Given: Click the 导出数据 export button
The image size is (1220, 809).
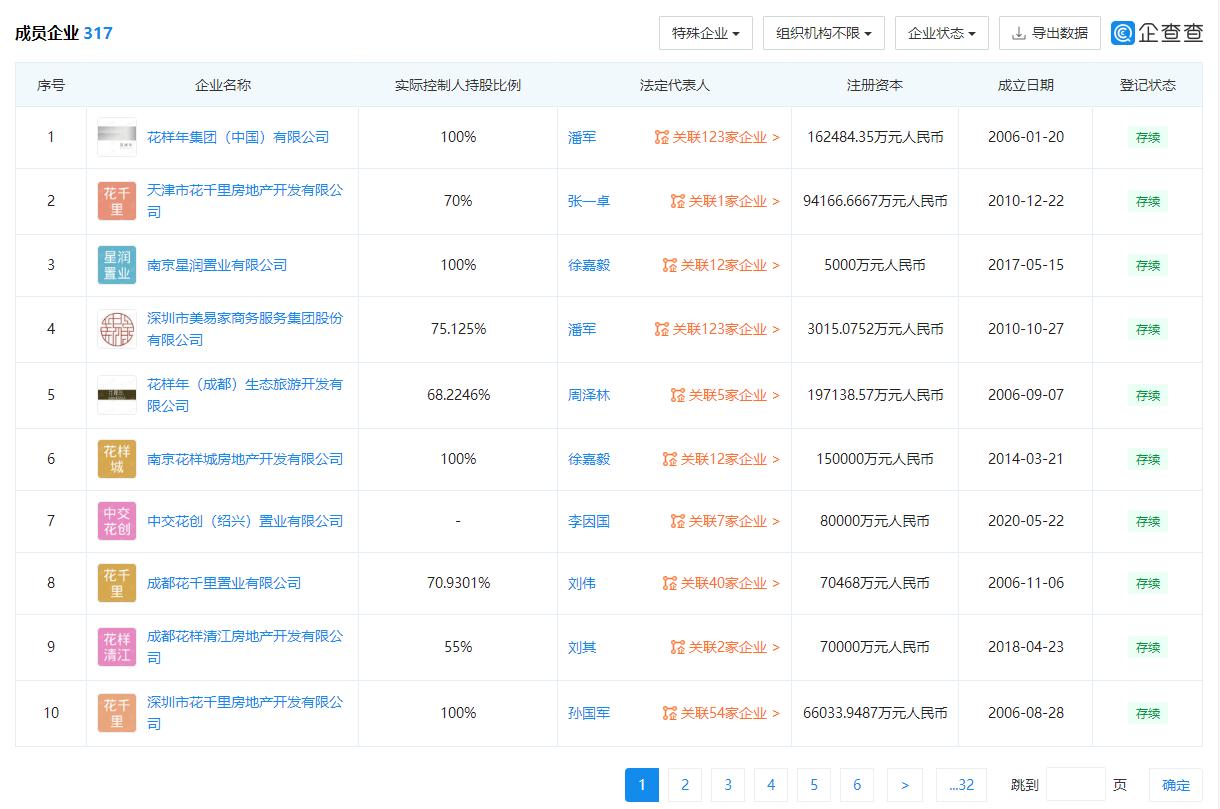Looking at the screenshot, I should coord(1050,33).
